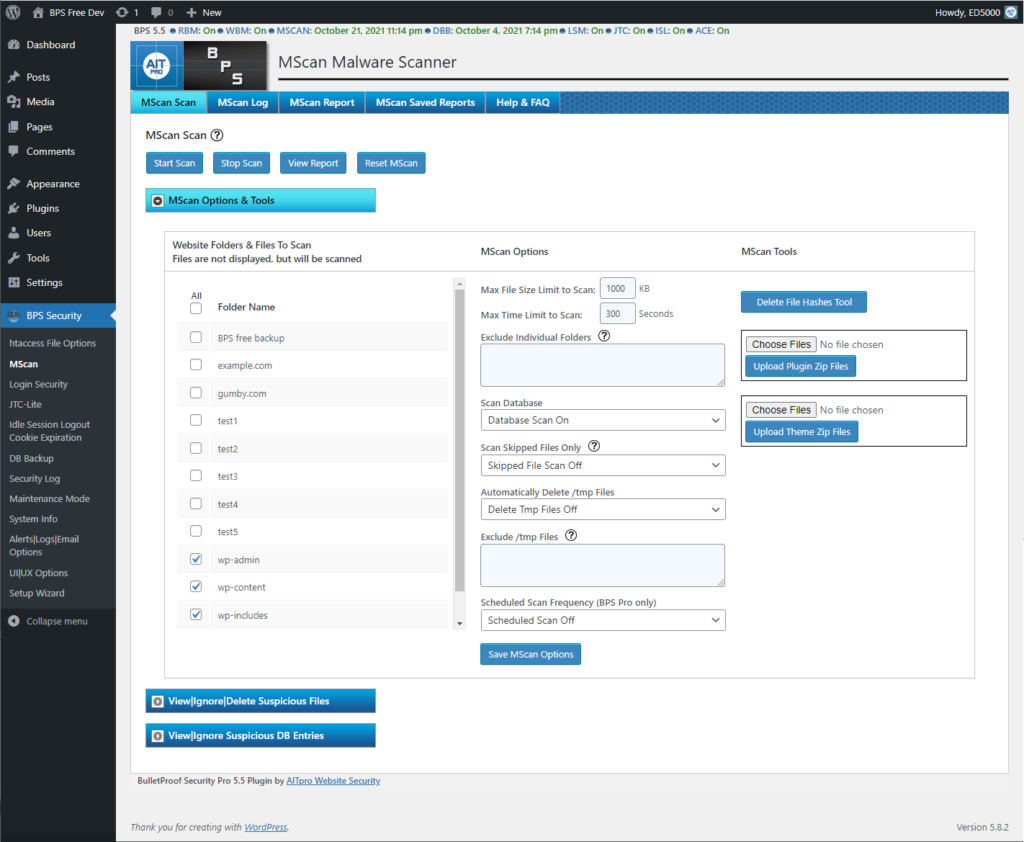This screenshot has width=1024, height=842.
Task: Check the gumby.com folder checkbox
Action: pyautogui.click(x=196, y=393)
